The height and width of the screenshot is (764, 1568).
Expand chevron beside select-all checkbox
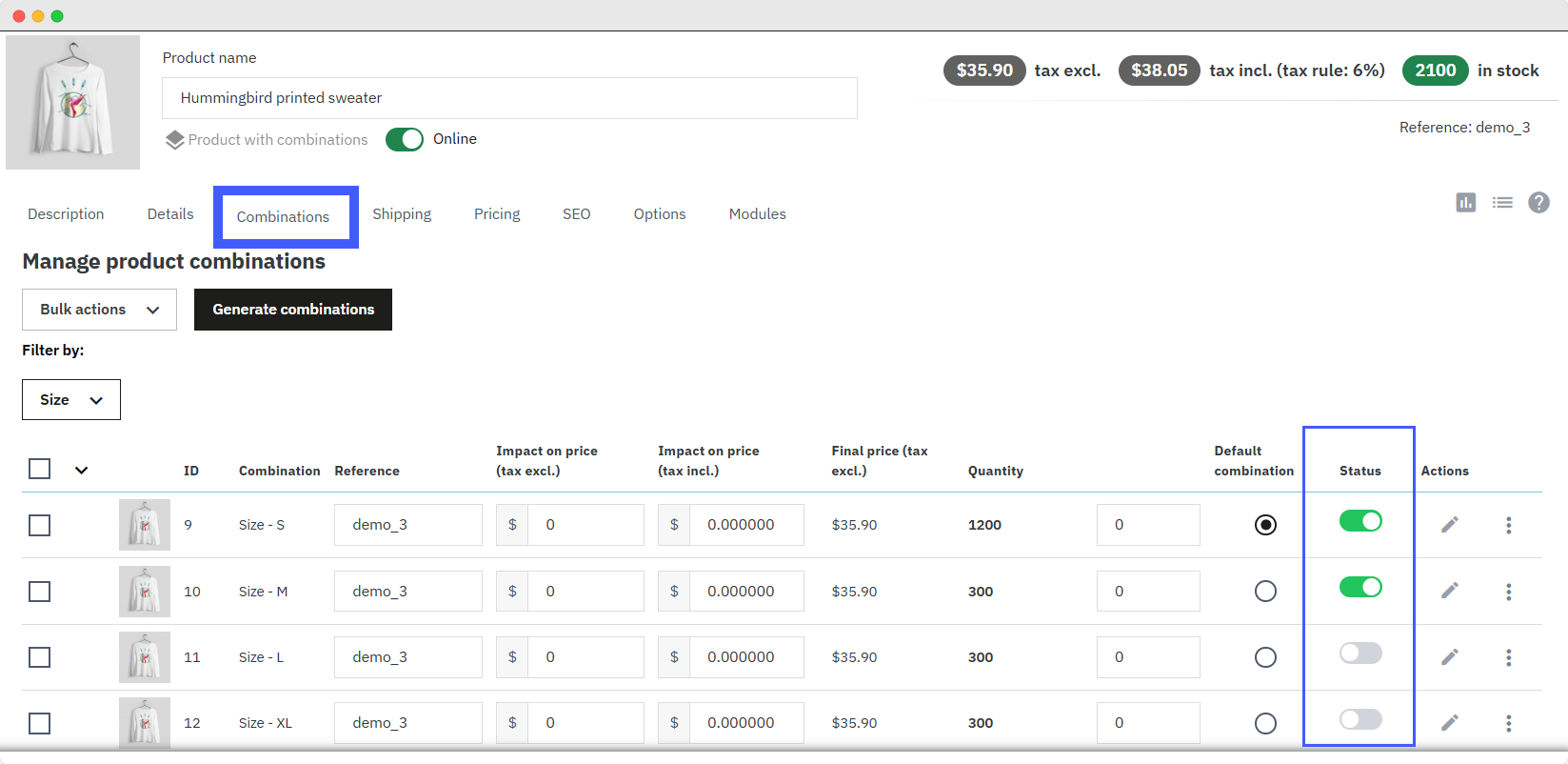82,470
